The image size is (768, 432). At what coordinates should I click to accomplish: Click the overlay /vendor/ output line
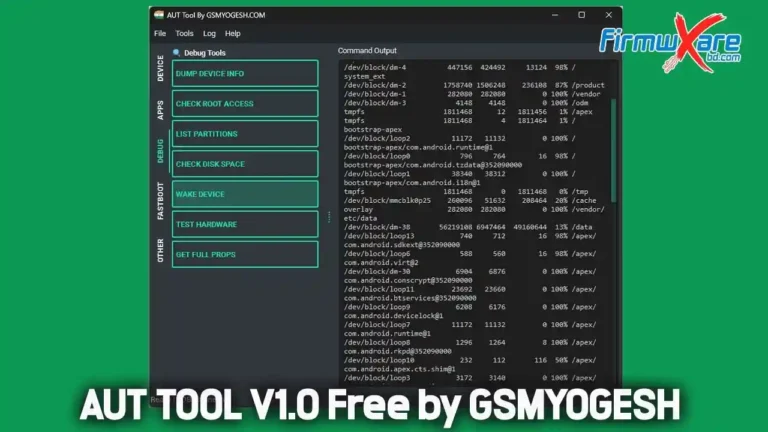(474, 210)
